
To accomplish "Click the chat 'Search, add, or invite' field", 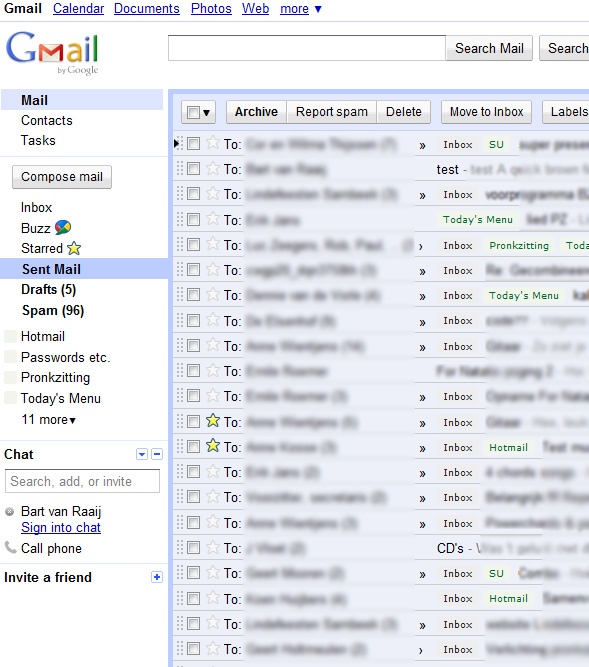I will [83, 481].
